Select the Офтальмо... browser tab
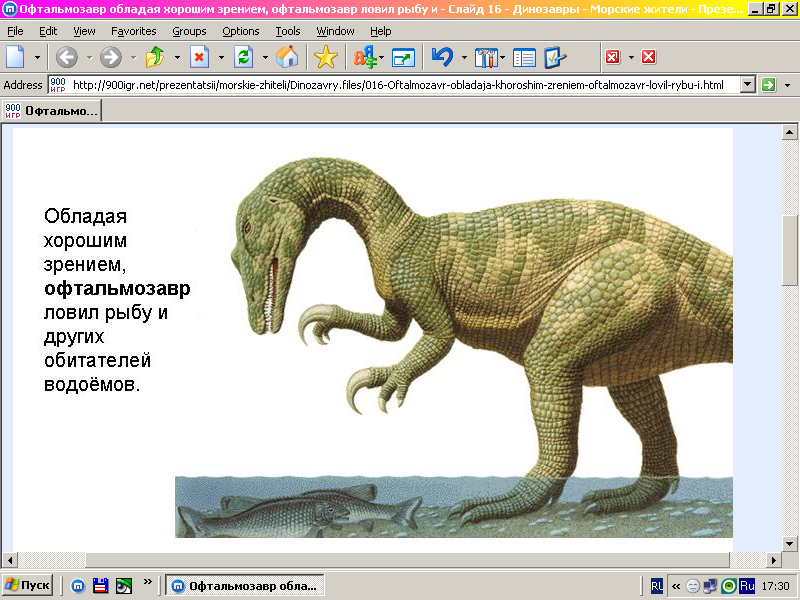The image size is (800, 600). tap(51, 110)
